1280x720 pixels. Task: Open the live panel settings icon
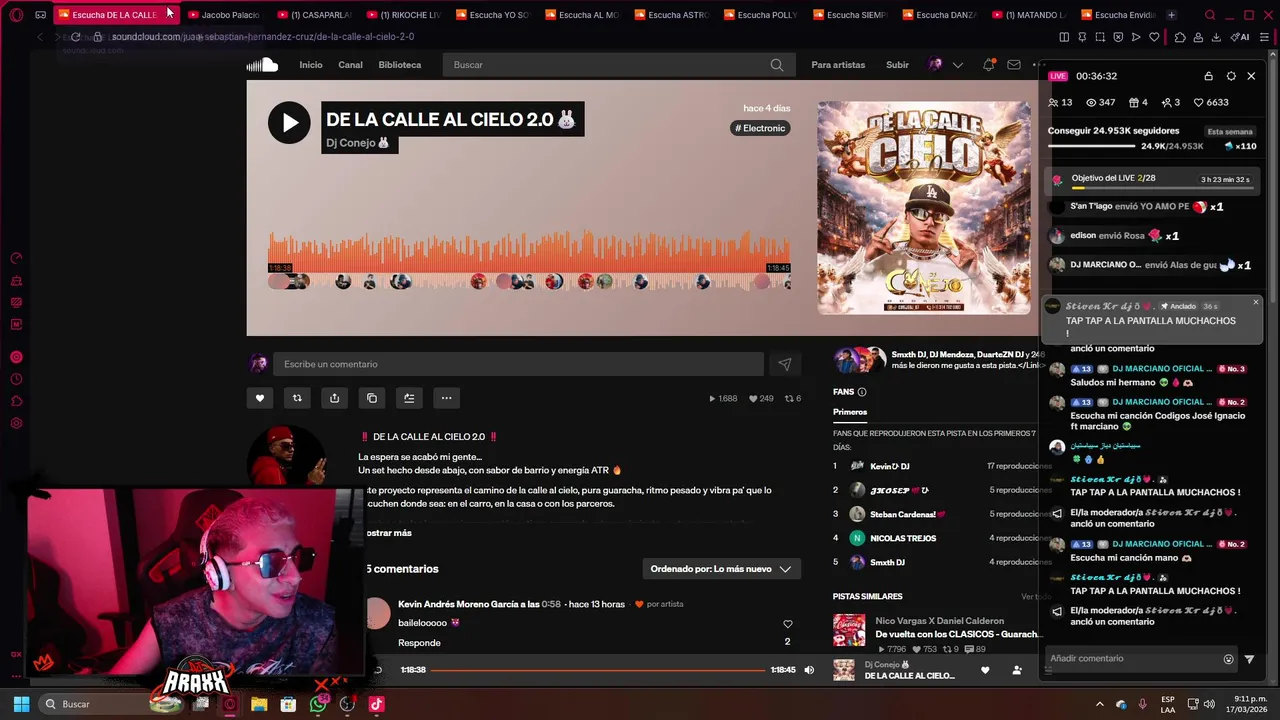pyautogui.click(x=1231, y=76)
